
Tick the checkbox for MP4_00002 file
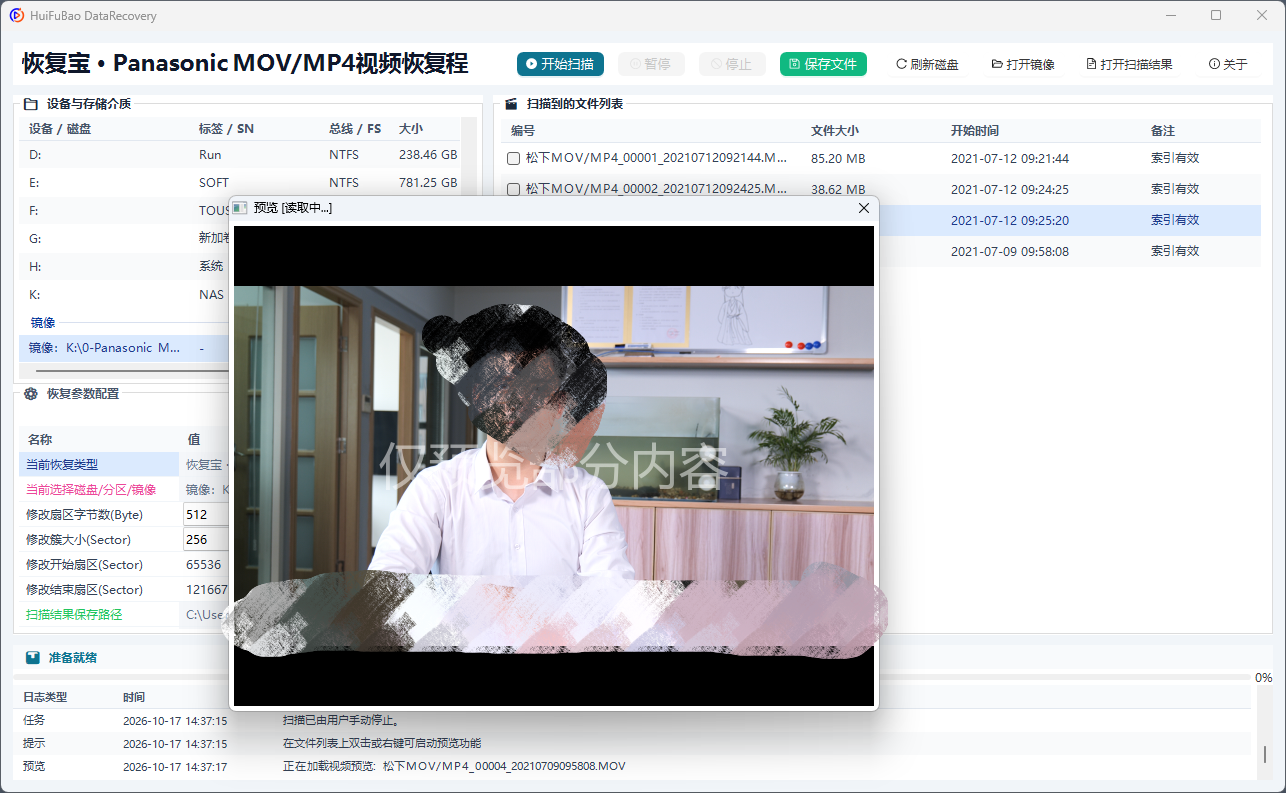[x=513, y=189]
